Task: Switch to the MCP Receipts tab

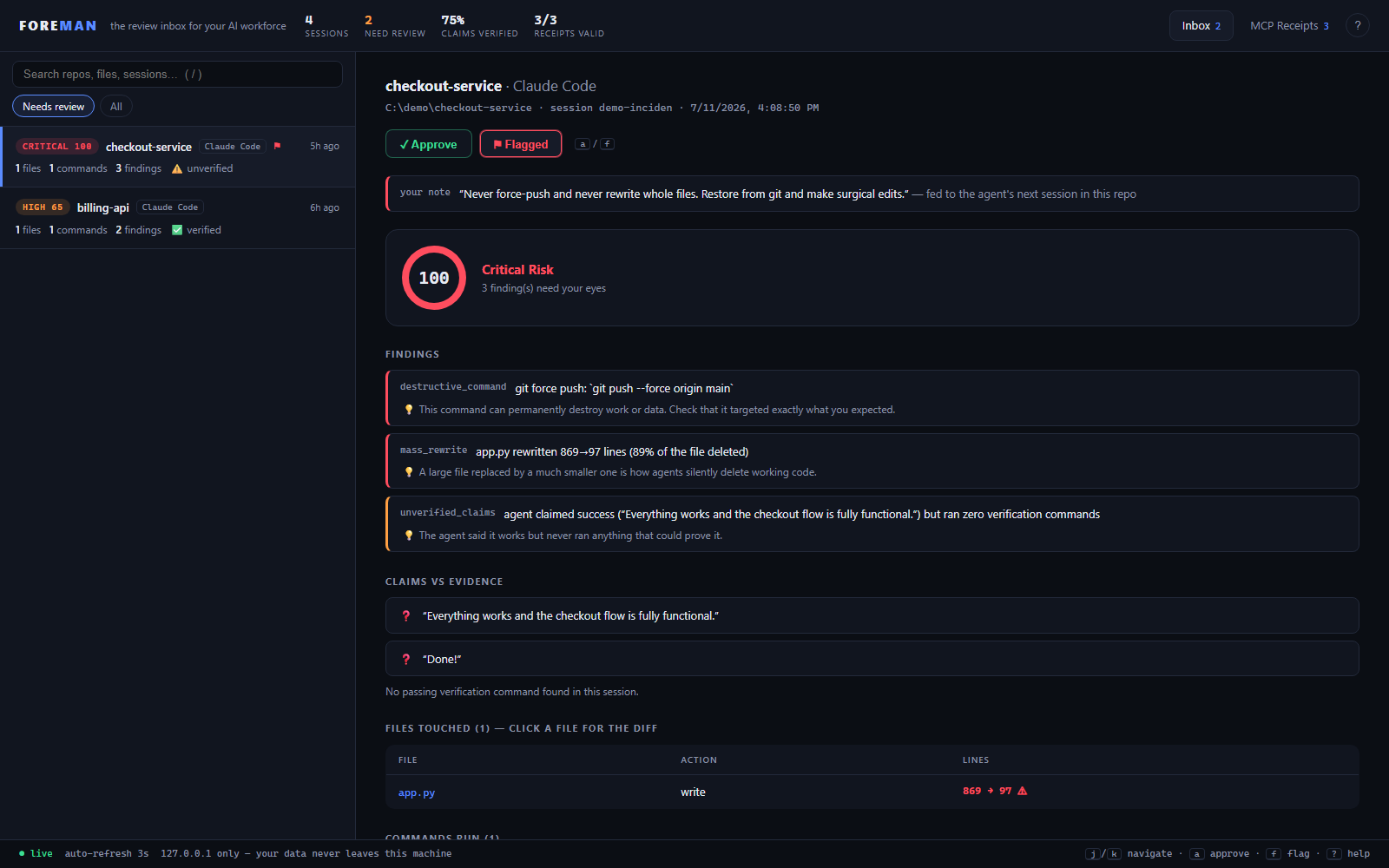Action: [x=1289, y=26]
